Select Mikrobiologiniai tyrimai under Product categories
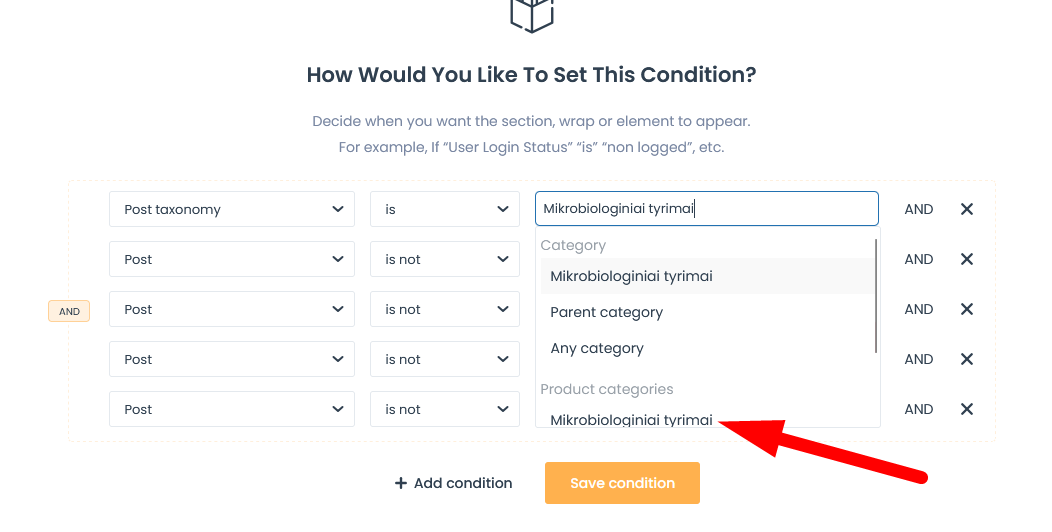Screen dimensions: 1052x532 click(x=631, y=419)
